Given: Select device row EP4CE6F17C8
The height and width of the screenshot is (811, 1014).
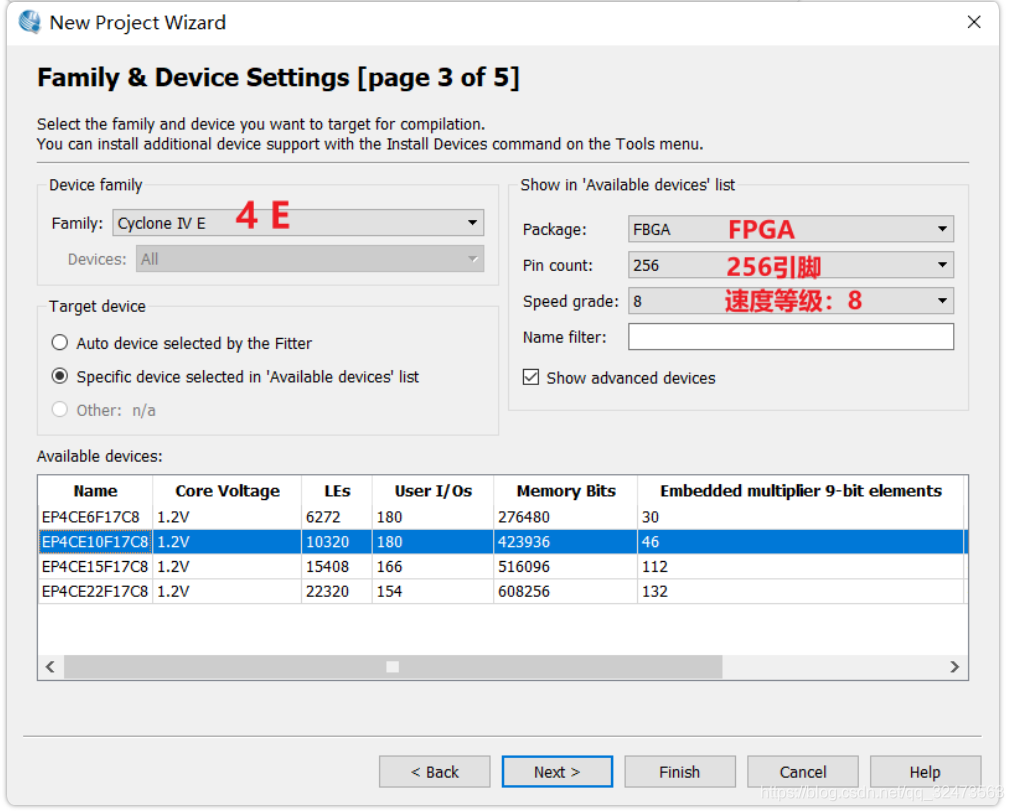Looking at the screenshot, I should click(x=501, y=517).
